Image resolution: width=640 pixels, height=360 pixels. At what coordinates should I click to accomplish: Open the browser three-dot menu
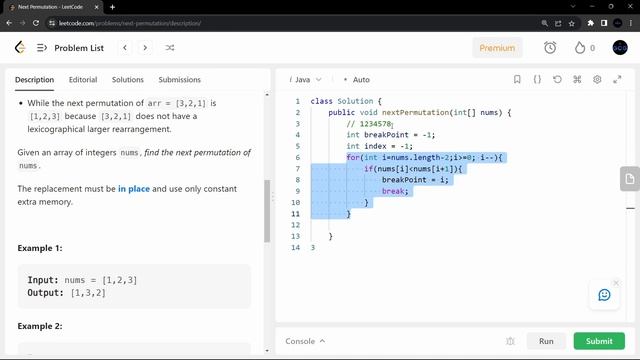coord(631,23)
